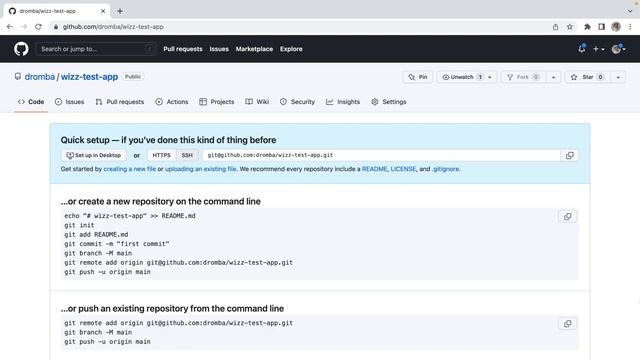Open the Chrome profile avatar
The width and height of the screenshot is (640, 360).
pyautogui.click(x=616, y=27)
